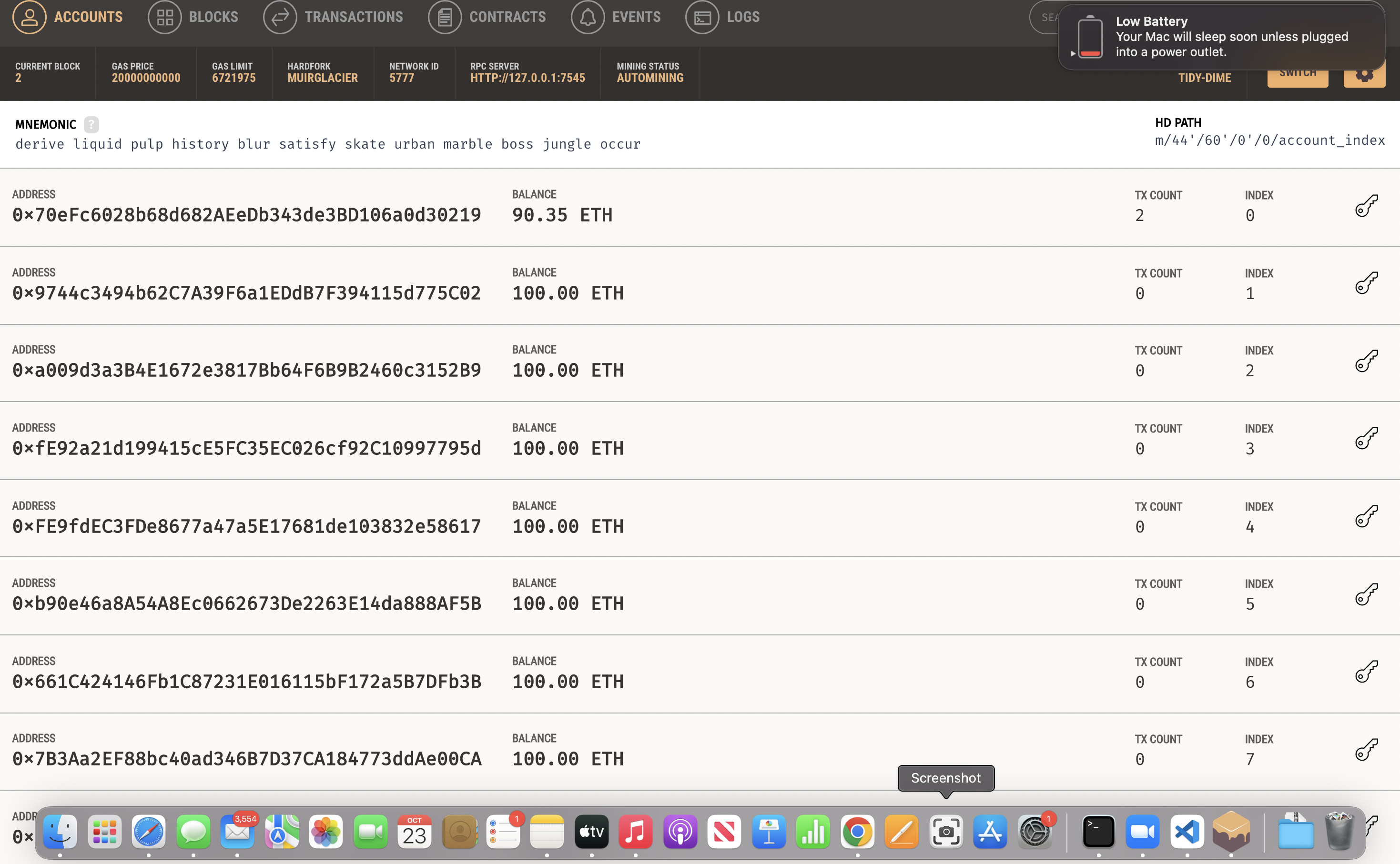Switch to Transactions tab
This screenshot has width=1400, height=864.
(x=333, y=17)
